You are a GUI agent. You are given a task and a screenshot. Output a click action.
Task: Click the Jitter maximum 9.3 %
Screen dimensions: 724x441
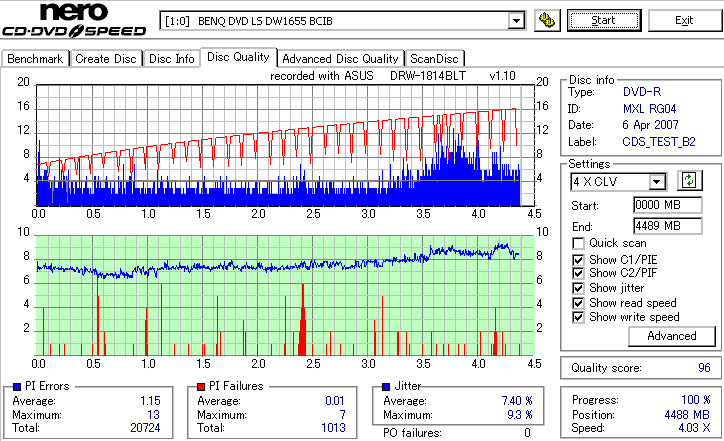coord(519,415)
